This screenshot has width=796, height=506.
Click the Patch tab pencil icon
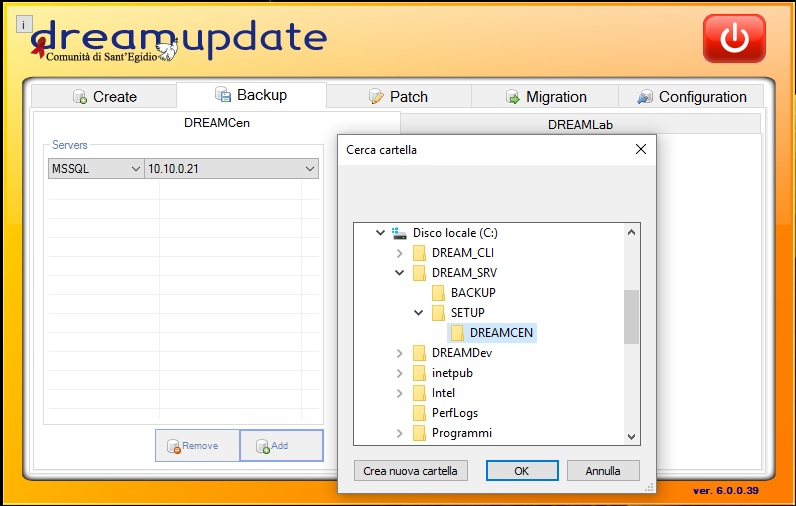click(376, 96)
